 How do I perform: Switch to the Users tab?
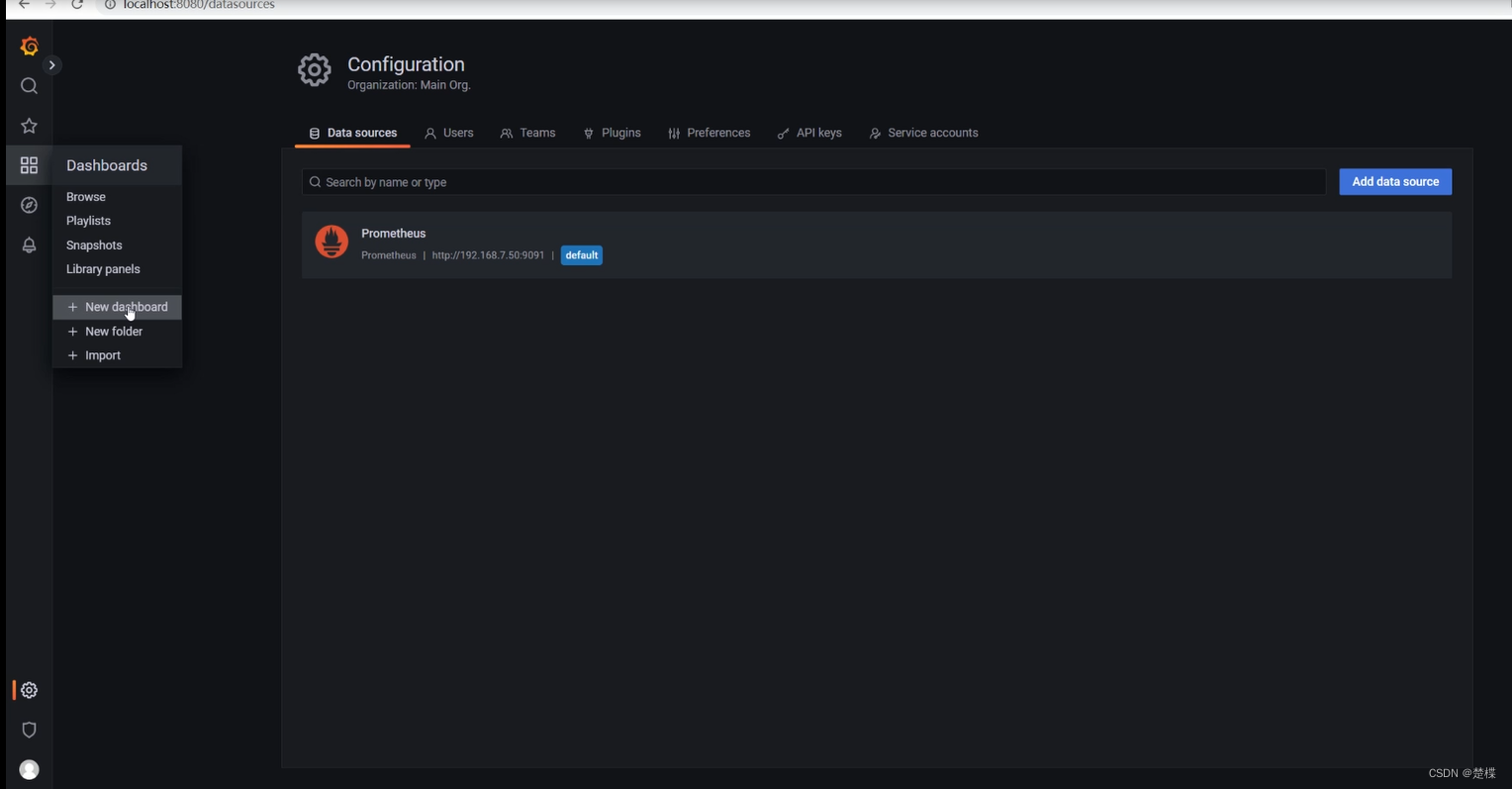pos(449,133)
